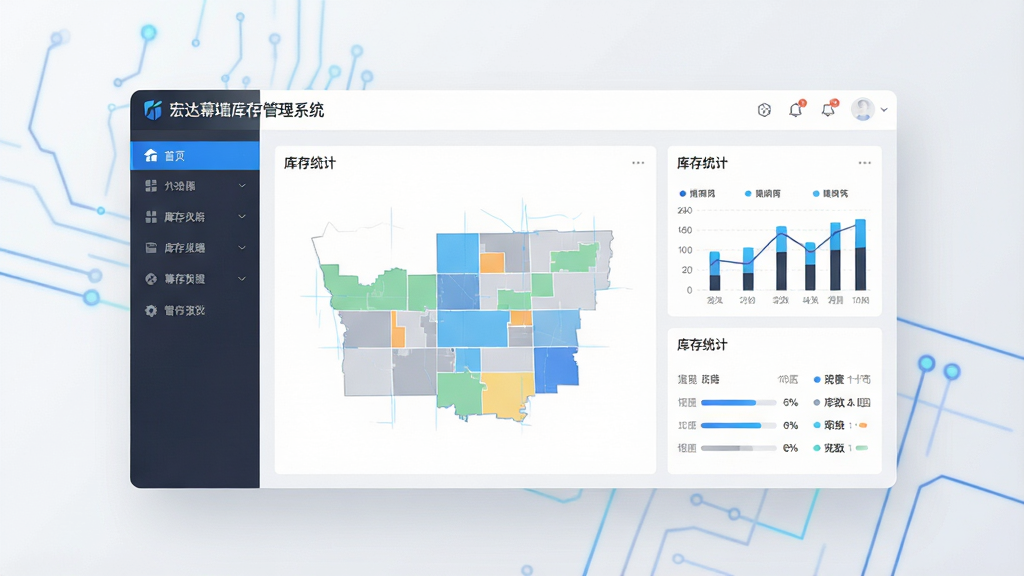Open the three-dot menu on the map card
The height and width of the screenshot is (576, 1024).
(638, 163)
